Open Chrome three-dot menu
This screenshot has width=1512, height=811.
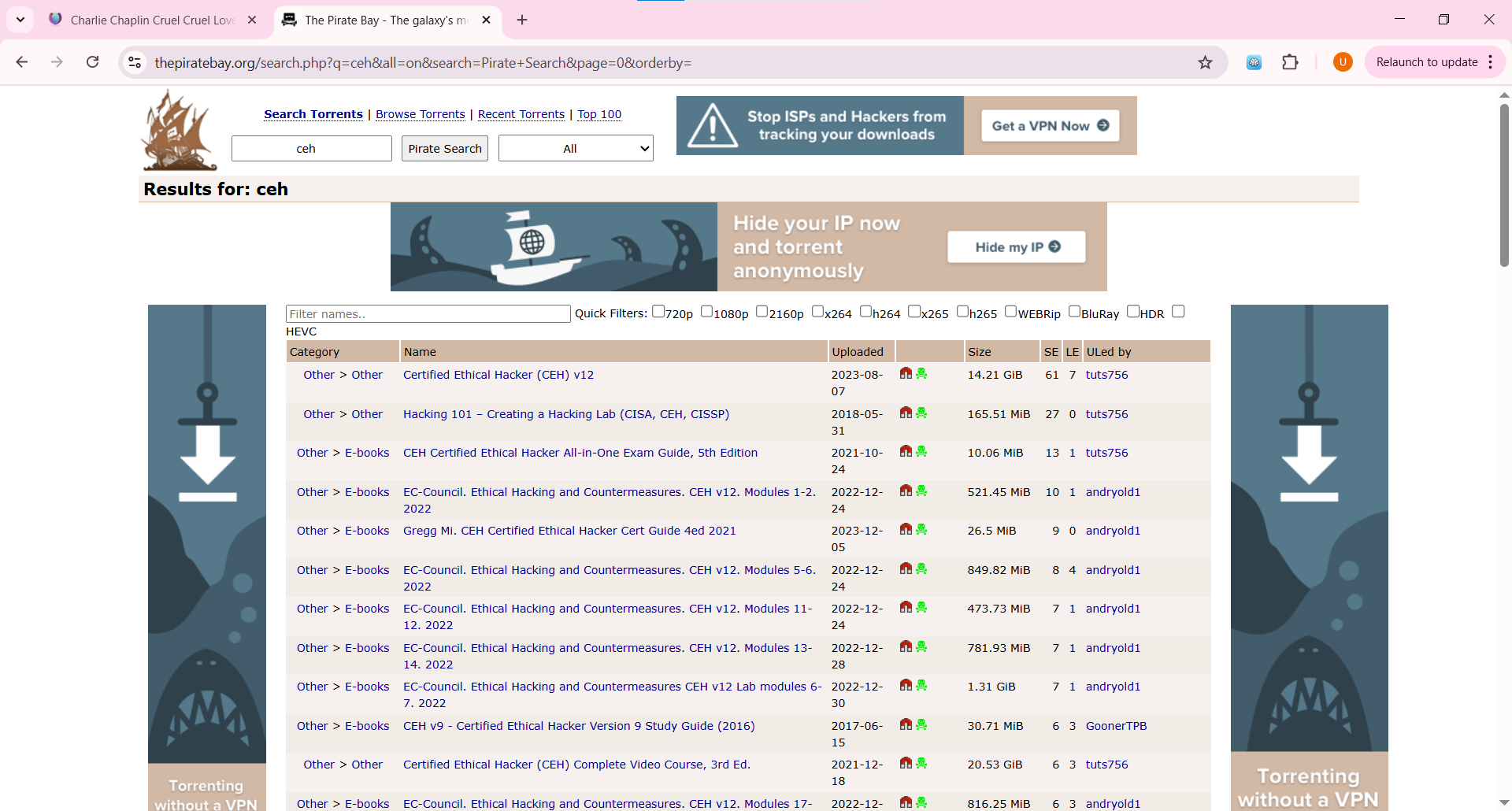click(1491, 62)
